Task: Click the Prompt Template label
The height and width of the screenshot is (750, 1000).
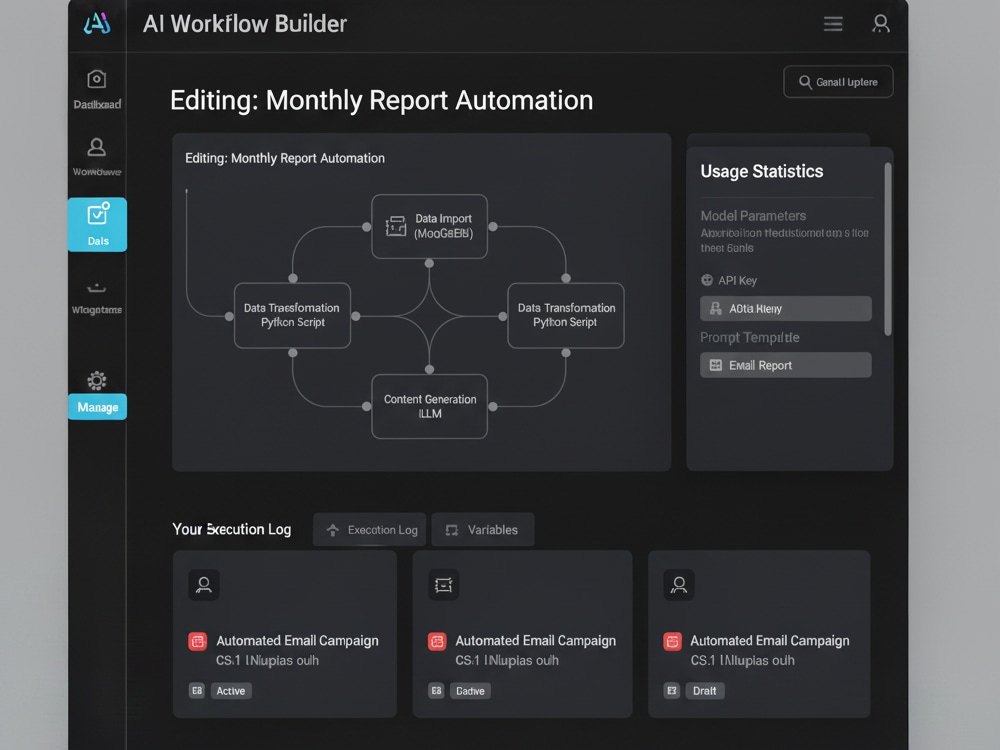Action: point(749,337)
